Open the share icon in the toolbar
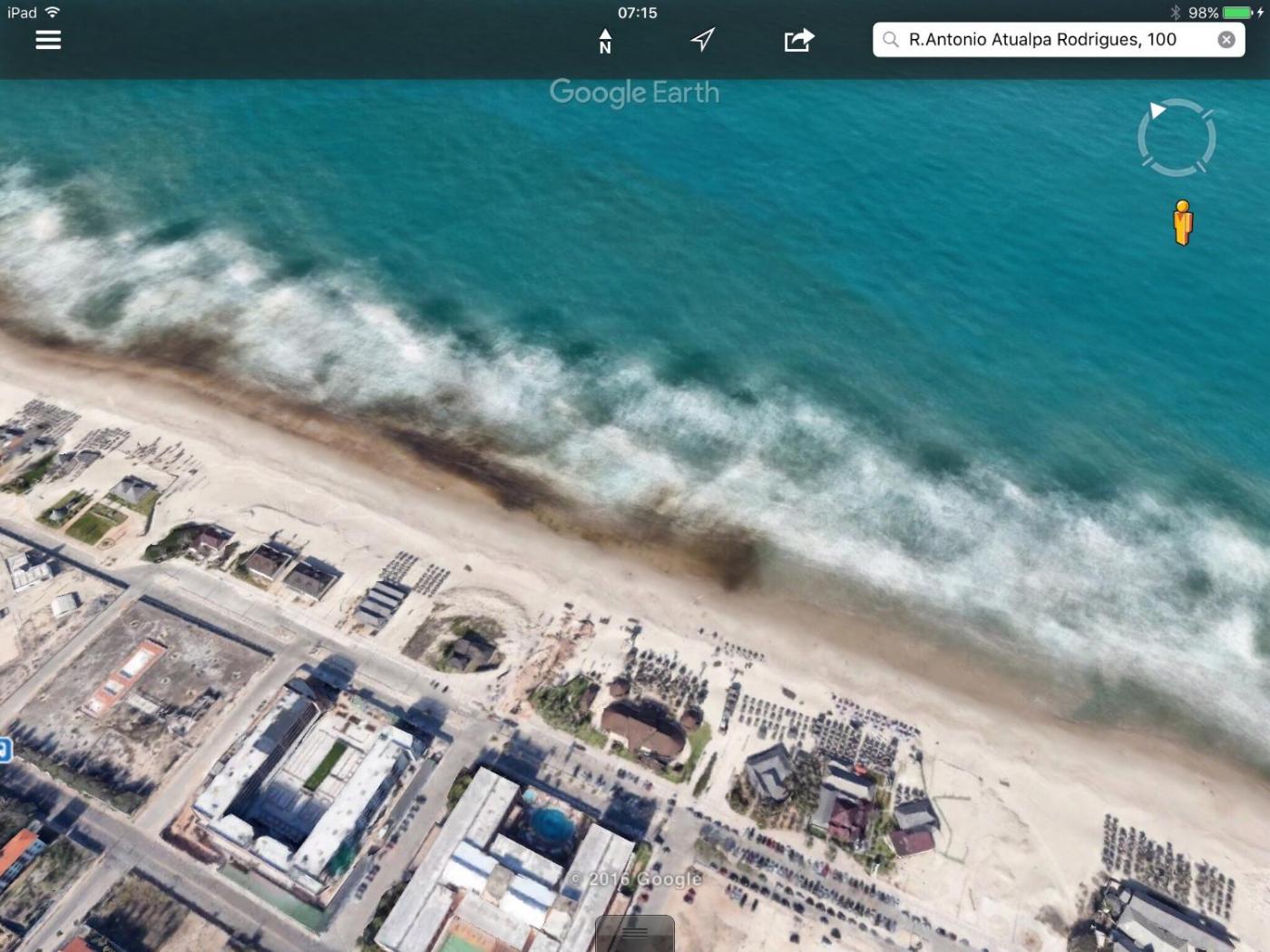The height and width of the screenshot is (952, 1270). [798, 40]
